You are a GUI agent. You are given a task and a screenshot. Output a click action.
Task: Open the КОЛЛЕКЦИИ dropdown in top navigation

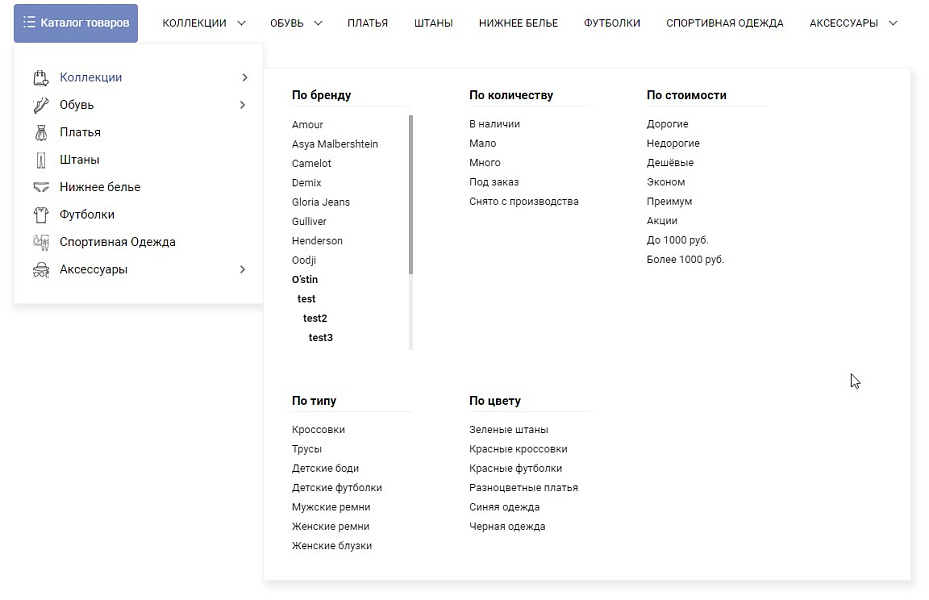point(204,23)
